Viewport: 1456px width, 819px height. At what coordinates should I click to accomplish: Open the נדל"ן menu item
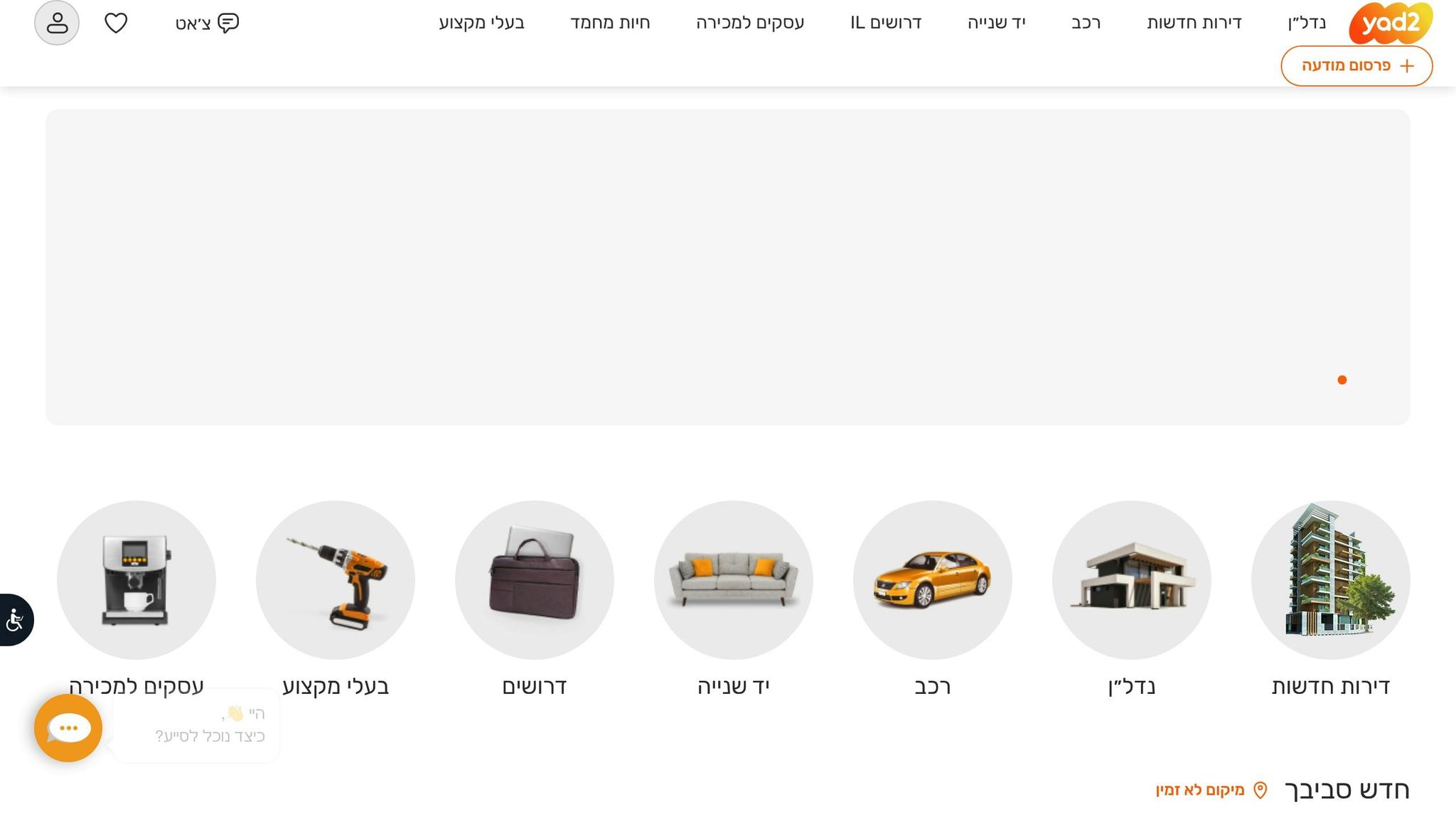tap(1307, 23)
